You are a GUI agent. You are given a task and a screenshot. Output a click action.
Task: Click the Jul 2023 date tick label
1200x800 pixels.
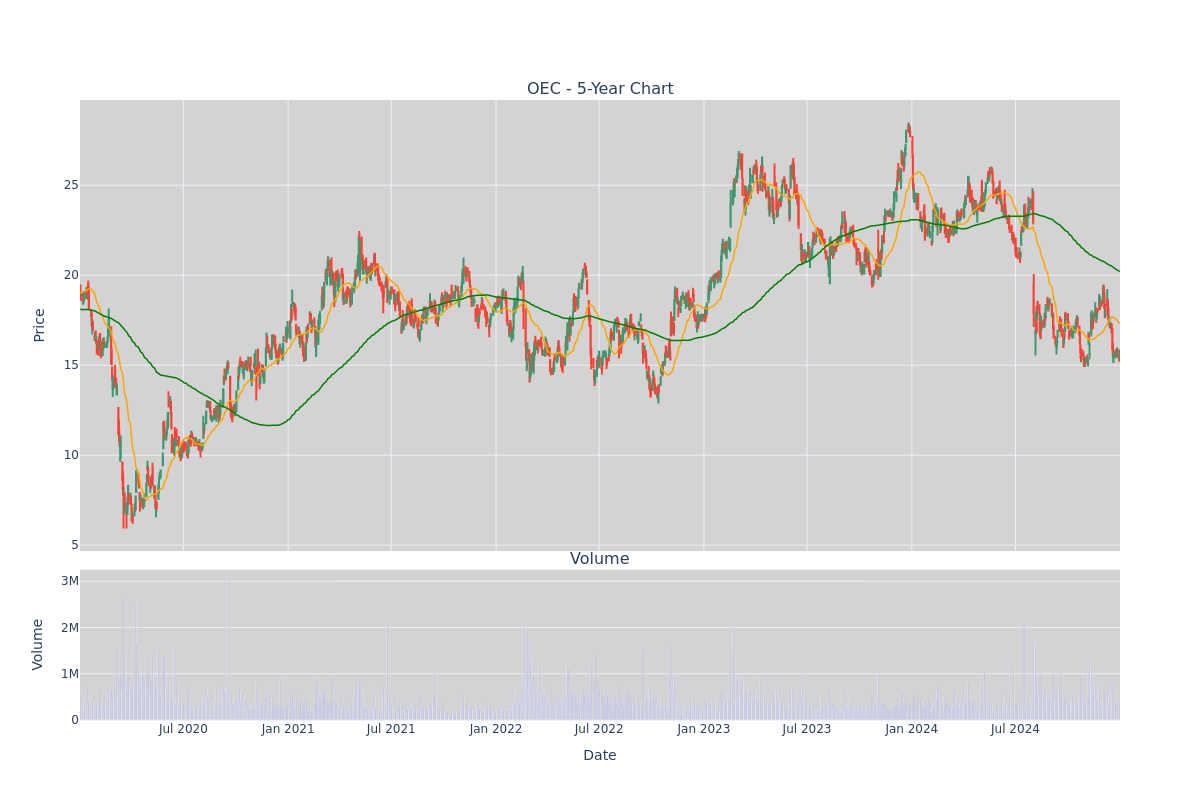point(807,729)
